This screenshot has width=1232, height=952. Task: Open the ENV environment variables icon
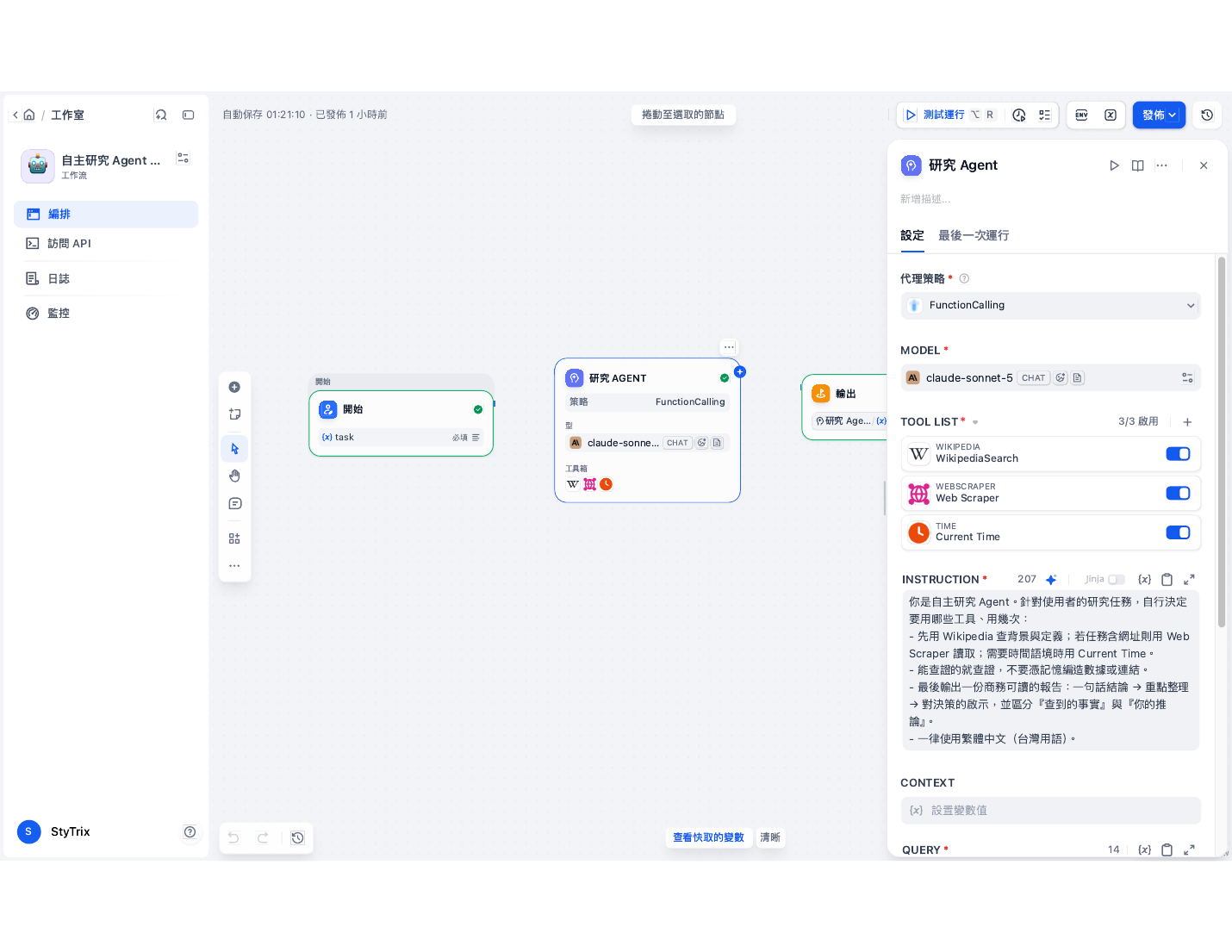click(1082, 115)
